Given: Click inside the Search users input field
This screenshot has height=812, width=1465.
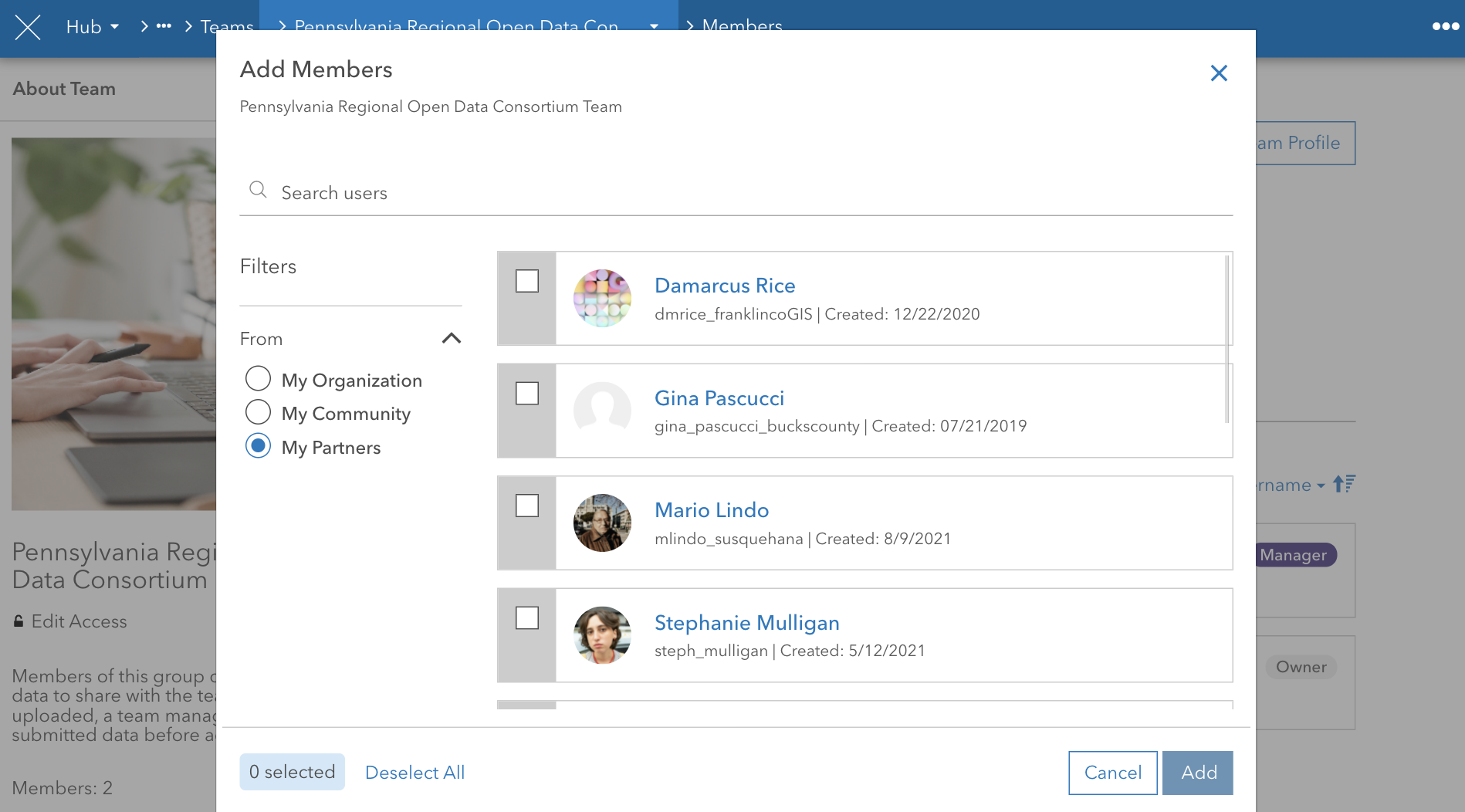Looking at the screenshot, I should [x=540, y=192].
